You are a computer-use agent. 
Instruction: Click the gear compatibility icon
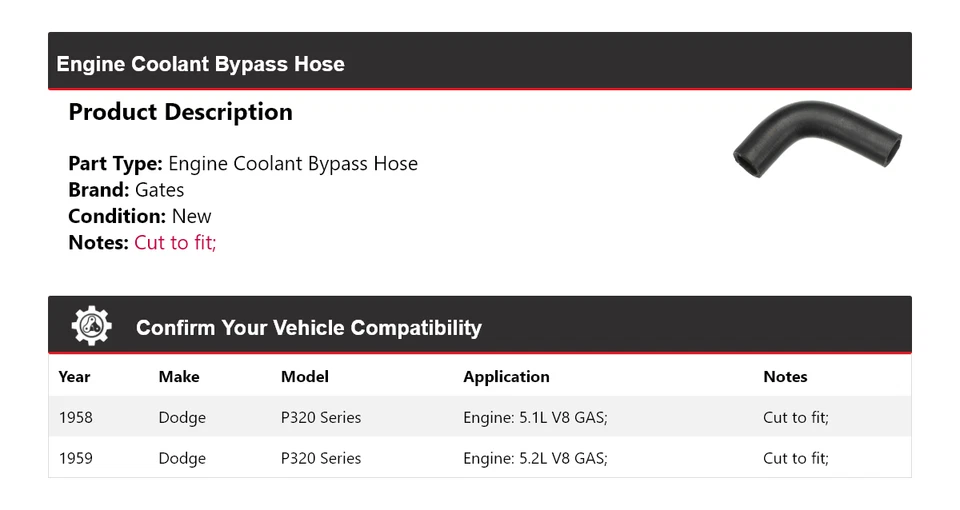coord(91,327)
